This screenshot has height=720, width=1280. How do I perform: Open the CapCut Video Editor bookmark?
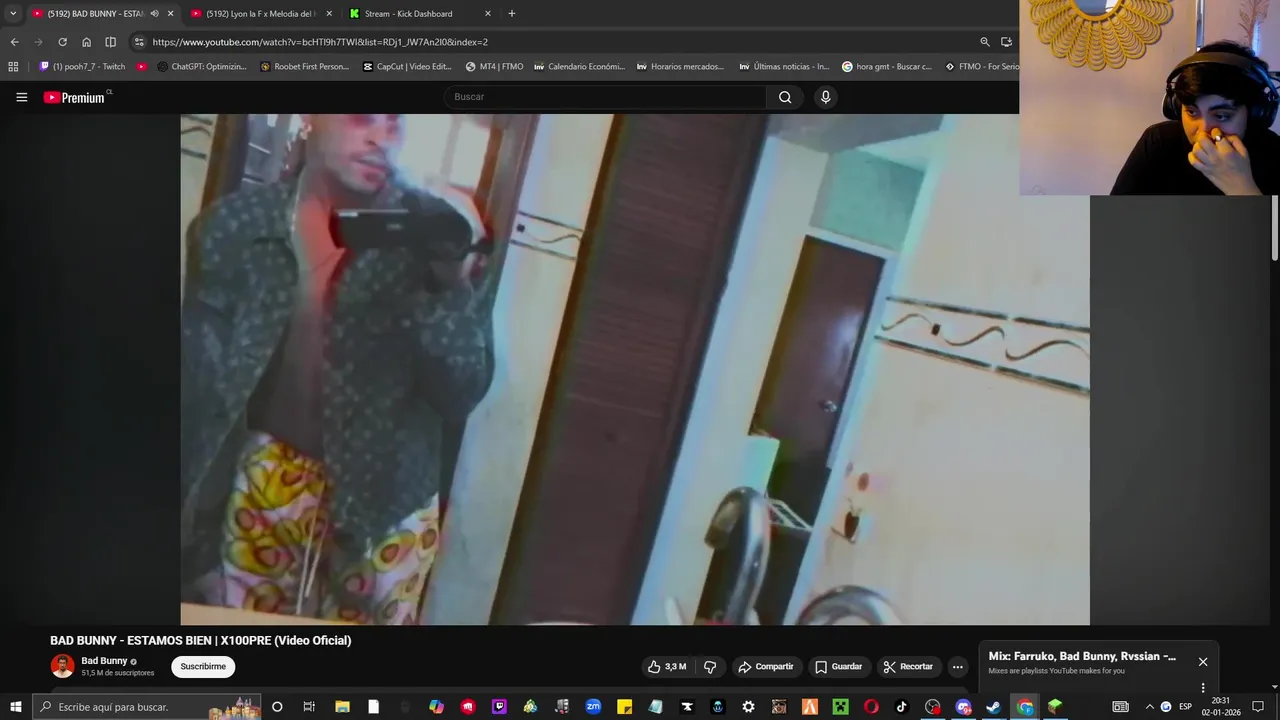408,67
